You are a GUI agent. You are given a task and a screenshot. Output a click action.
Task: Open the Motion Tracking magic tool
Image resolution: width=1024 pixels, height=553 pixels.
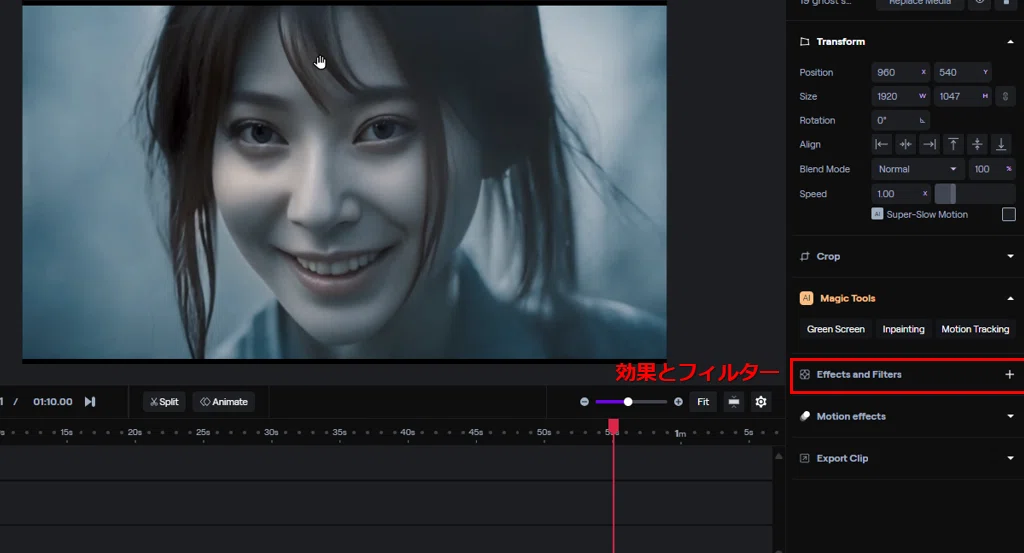click(x=975, y=329)
